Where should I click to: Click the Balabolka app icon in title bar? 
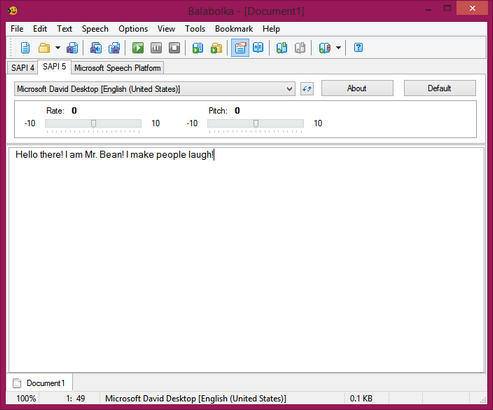[x=13, y=11]
